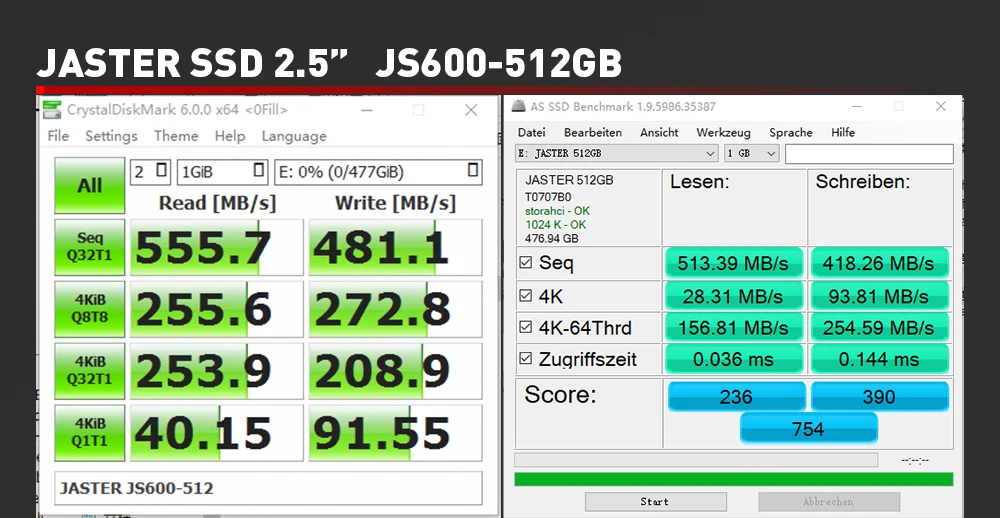This screenshot has height=518, width=1000.
Task: Click 4KiB Q8T8 write result 272.8
Action: [395, 309]
